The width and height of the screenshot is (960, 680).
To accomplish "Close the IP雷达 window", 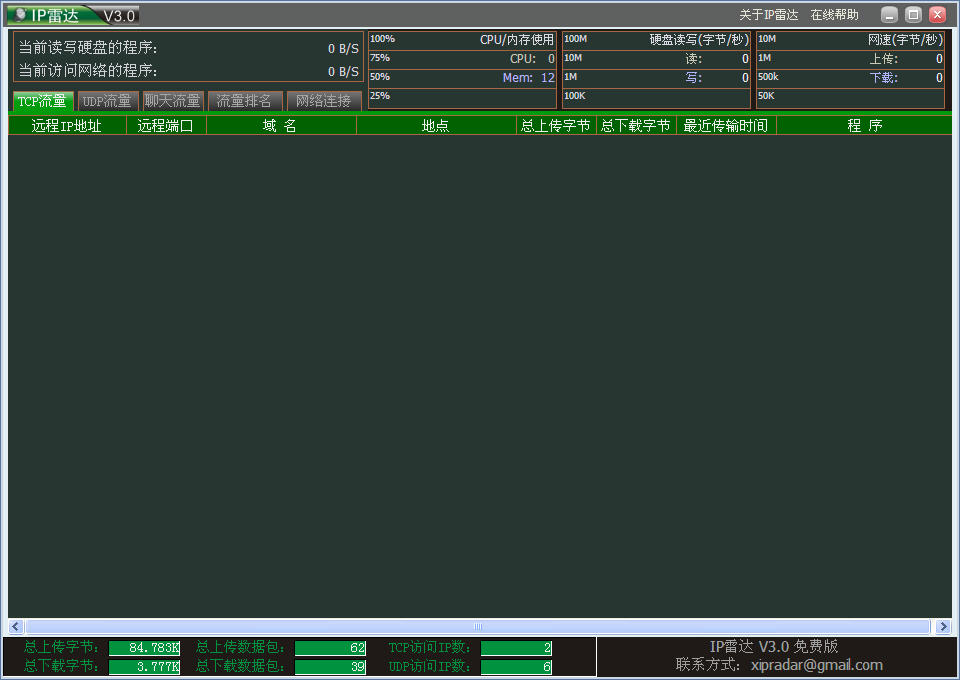I will [937, 15].
